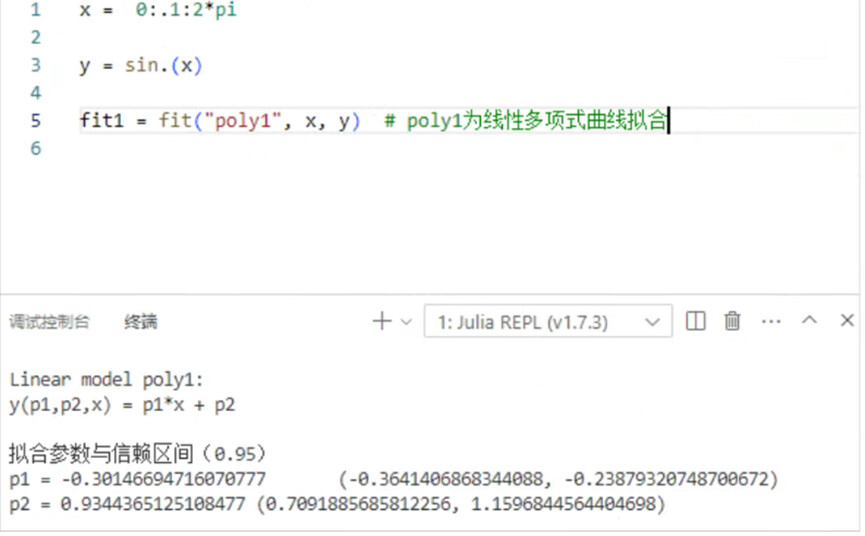Maximize panel with the up chevron
The image size is (865, 536).
[x=809, y=320]
